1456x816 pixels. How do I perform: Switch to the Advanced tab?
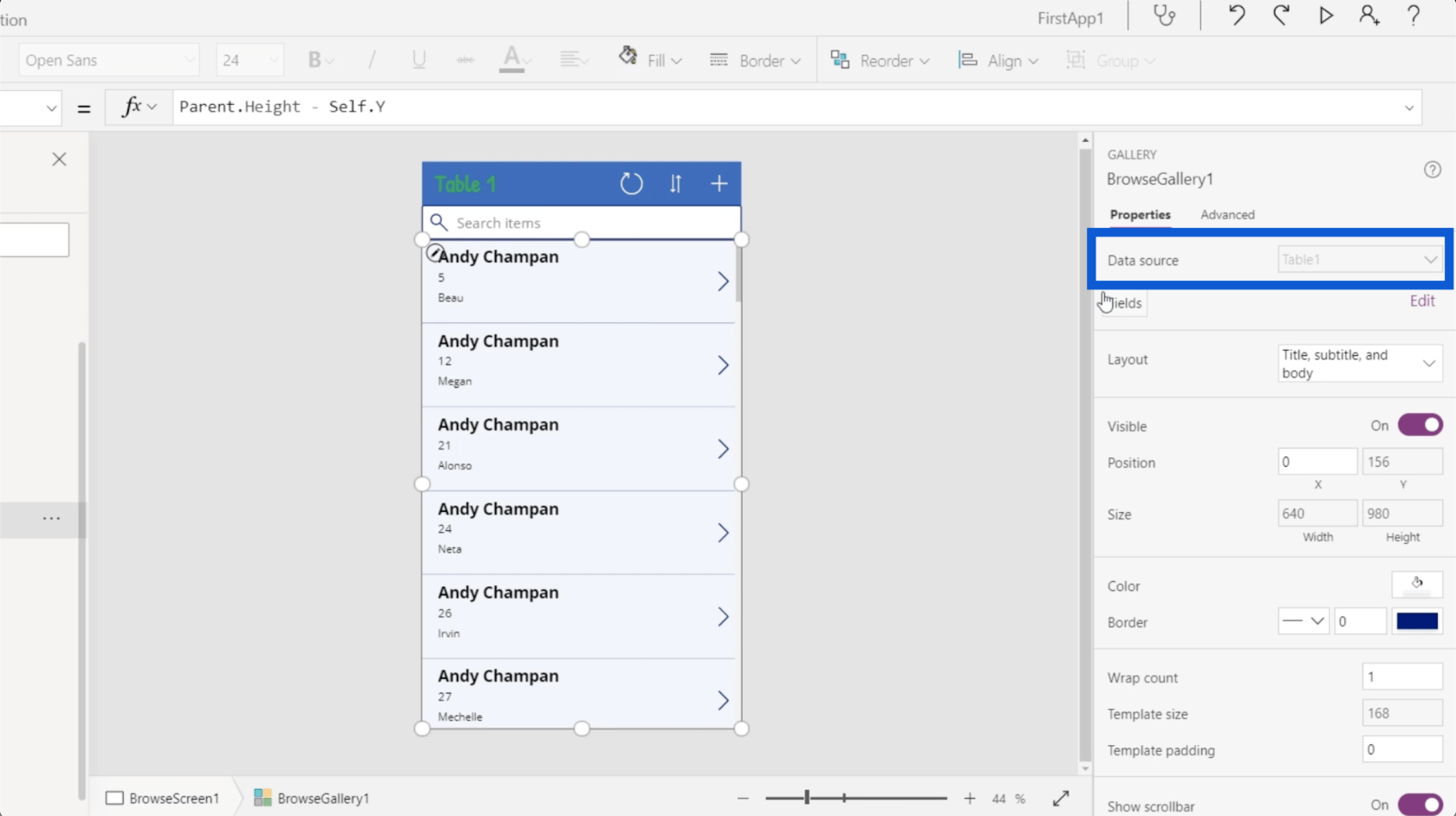(1227, 215)
